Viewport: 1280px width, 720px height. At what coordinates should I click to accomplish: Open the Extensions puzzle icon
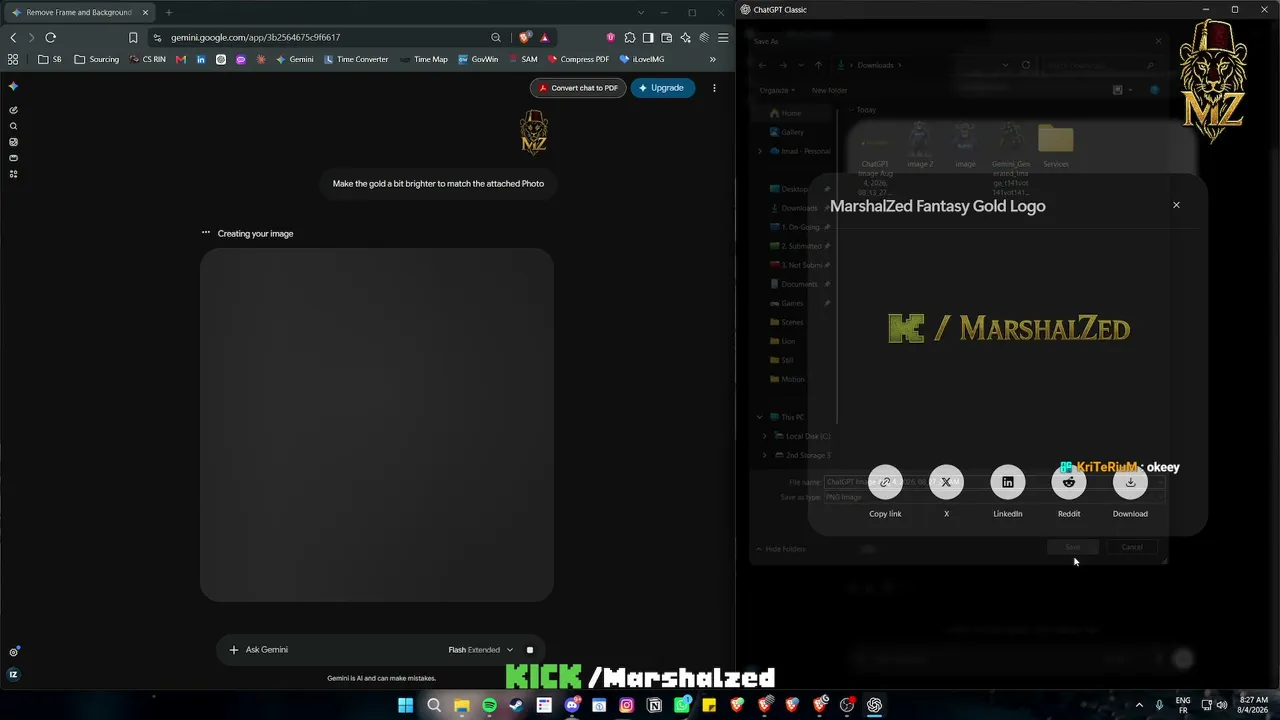click(x=629, y=37)
